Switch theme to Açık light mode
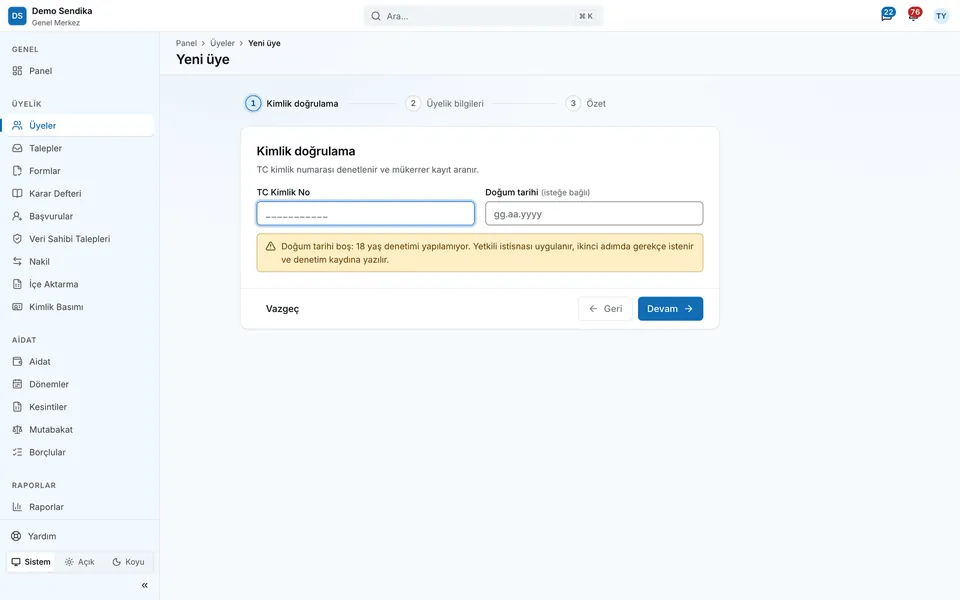This screenshot has width=960, height=600. click(x=80, y=562)
